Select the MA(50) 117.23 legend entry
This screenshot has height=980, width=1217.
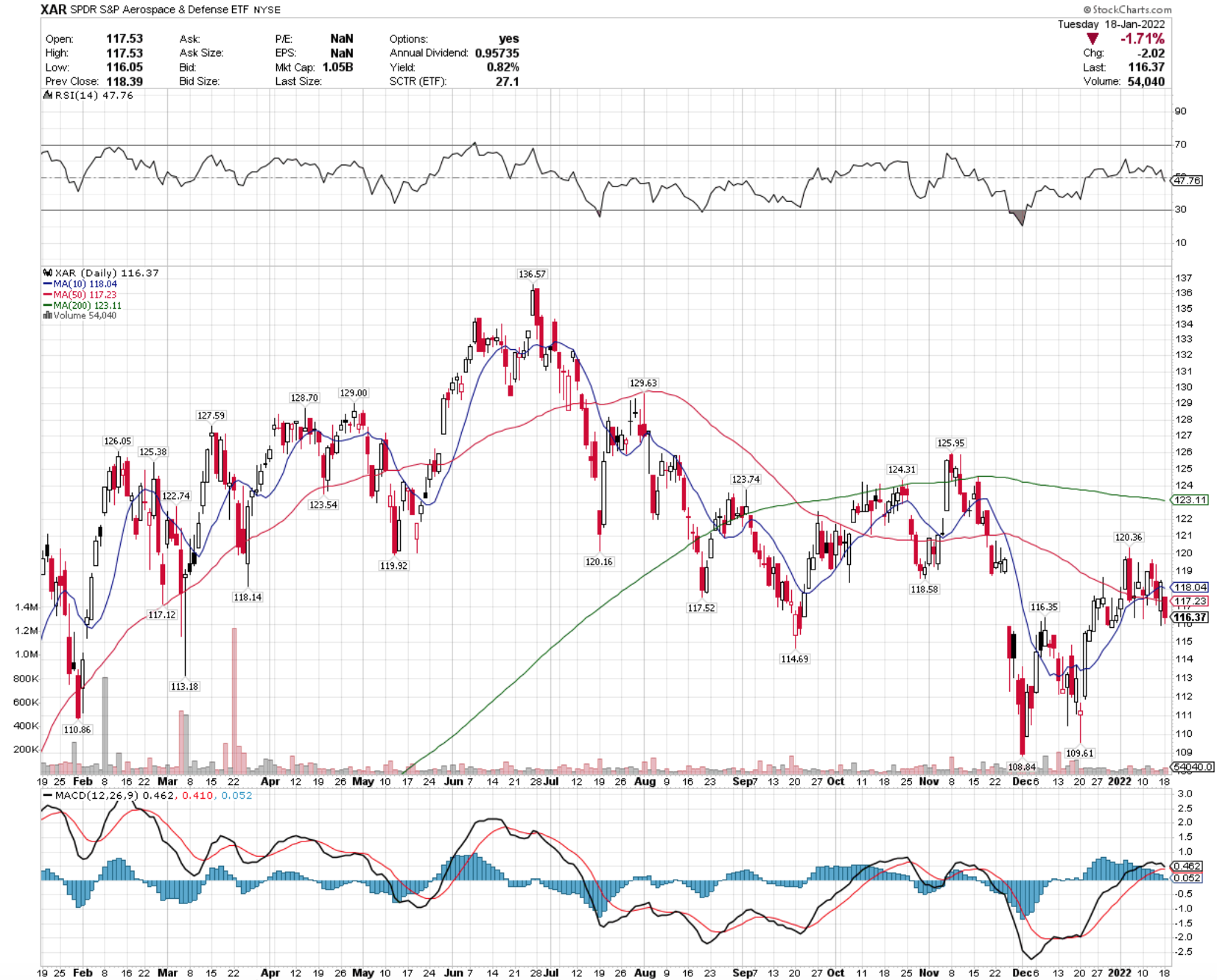[80, 295]
